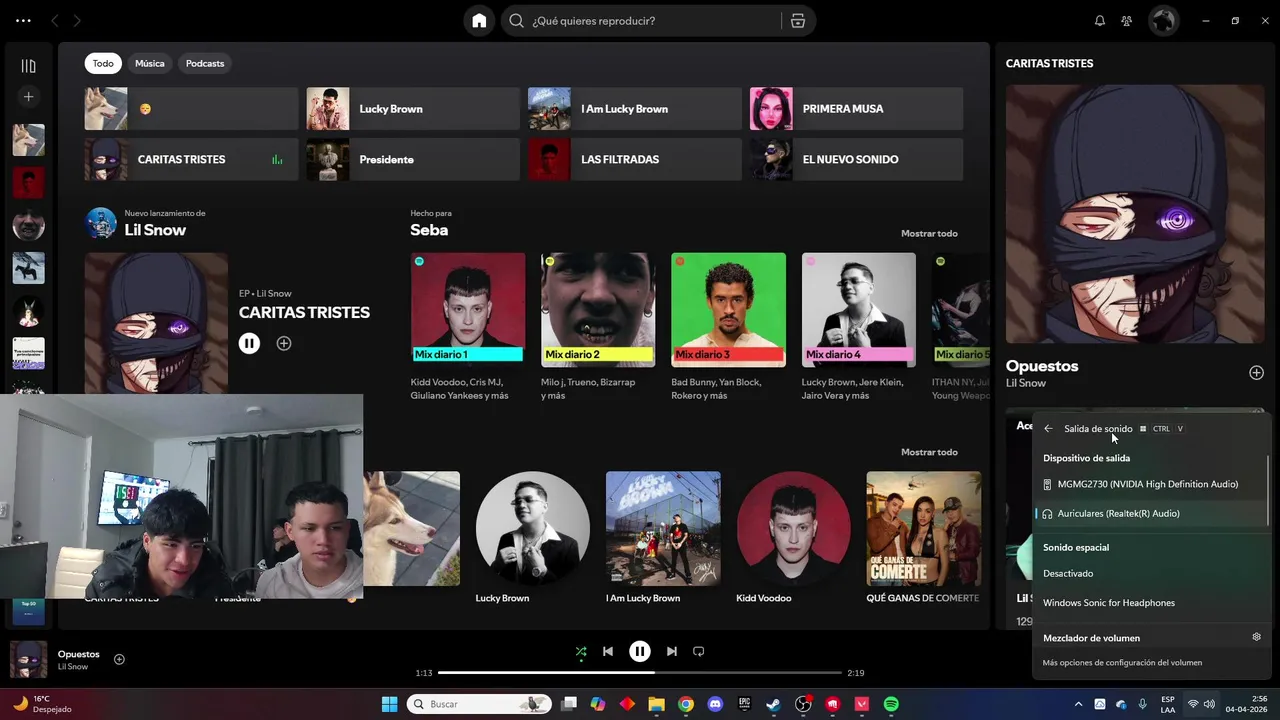
Task: Skip to the next track
Action: point(672,651)
